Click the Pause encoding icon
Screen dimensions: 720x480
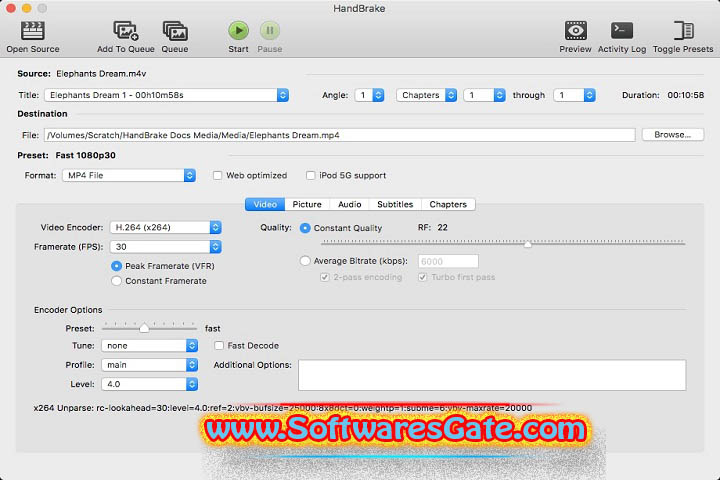click(270, 31)
